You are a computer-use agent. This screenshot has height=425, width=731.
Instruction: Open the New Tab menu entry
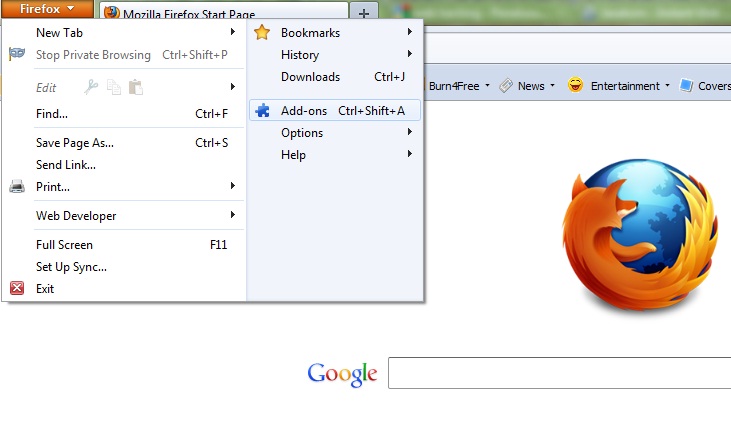pos(124,33)
